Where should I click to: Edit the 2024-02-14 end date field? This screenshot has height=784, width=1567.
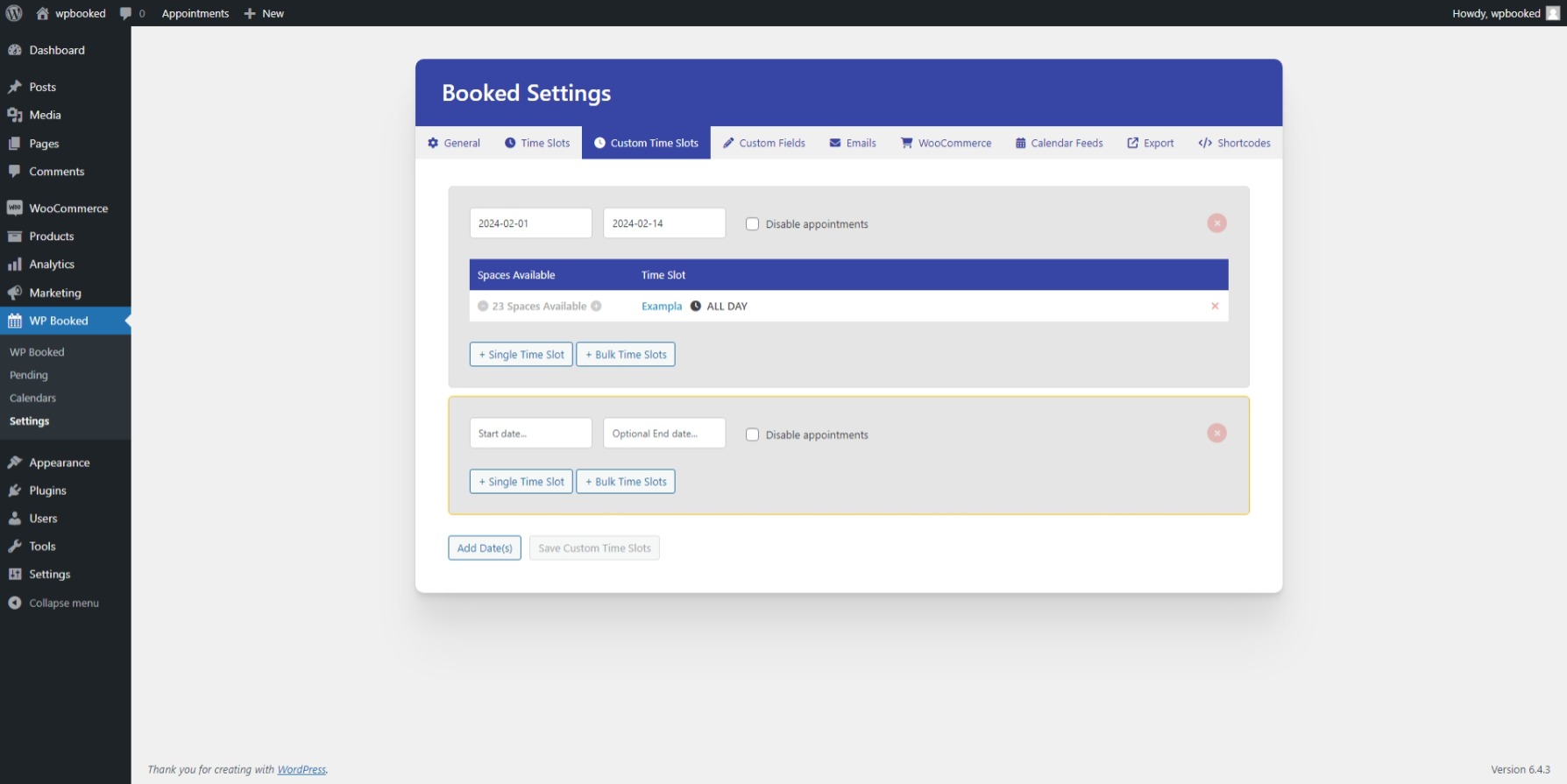(664, 223)
